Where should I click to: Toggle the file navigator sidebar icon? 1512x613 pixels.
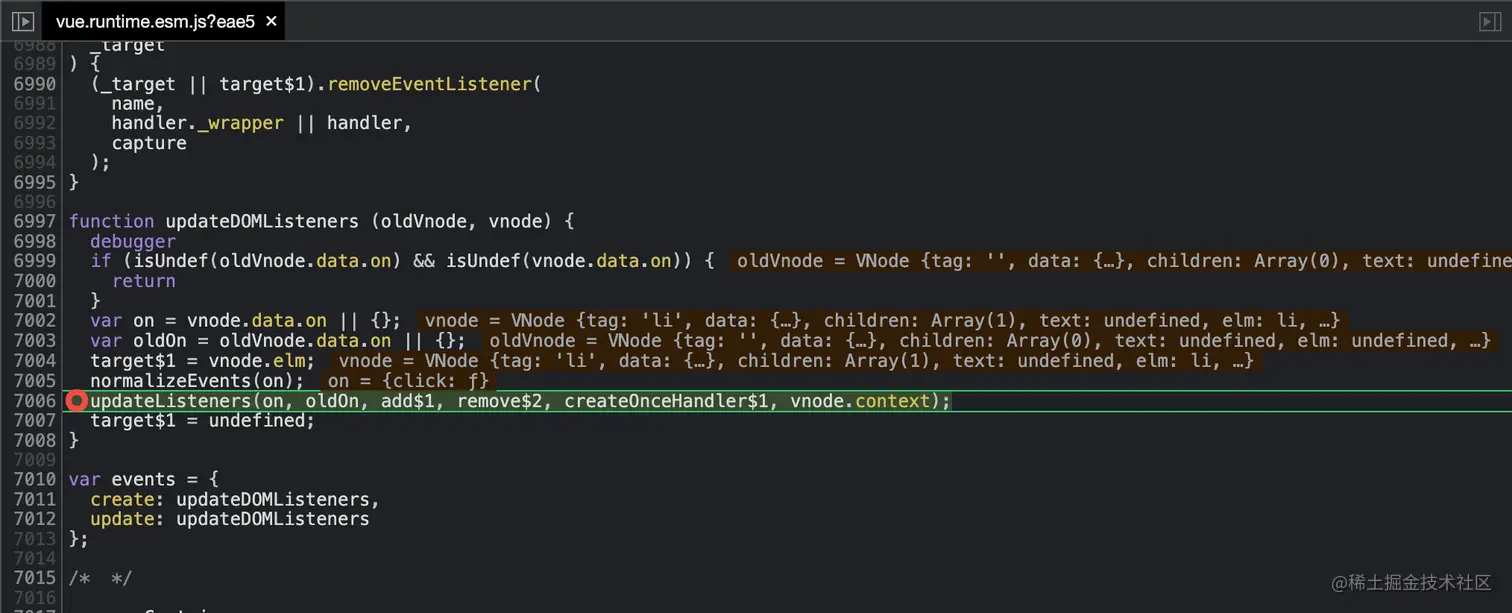click(x=22, y=21)
